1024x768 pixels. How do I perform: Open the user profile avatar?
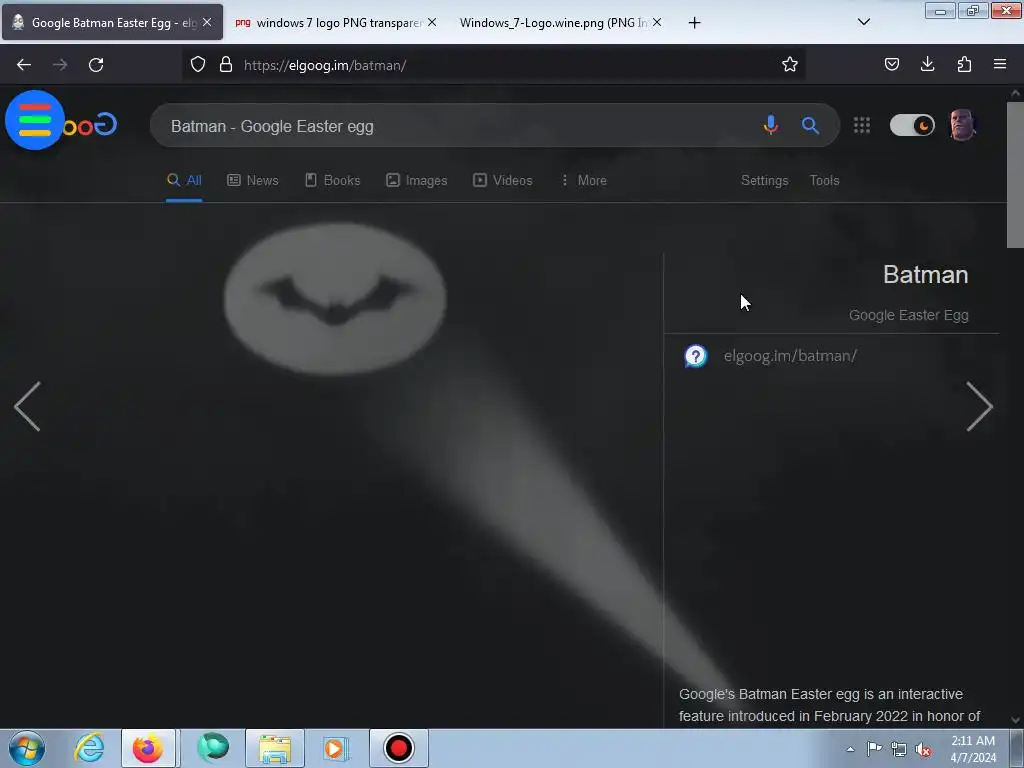tap(962, 125)
